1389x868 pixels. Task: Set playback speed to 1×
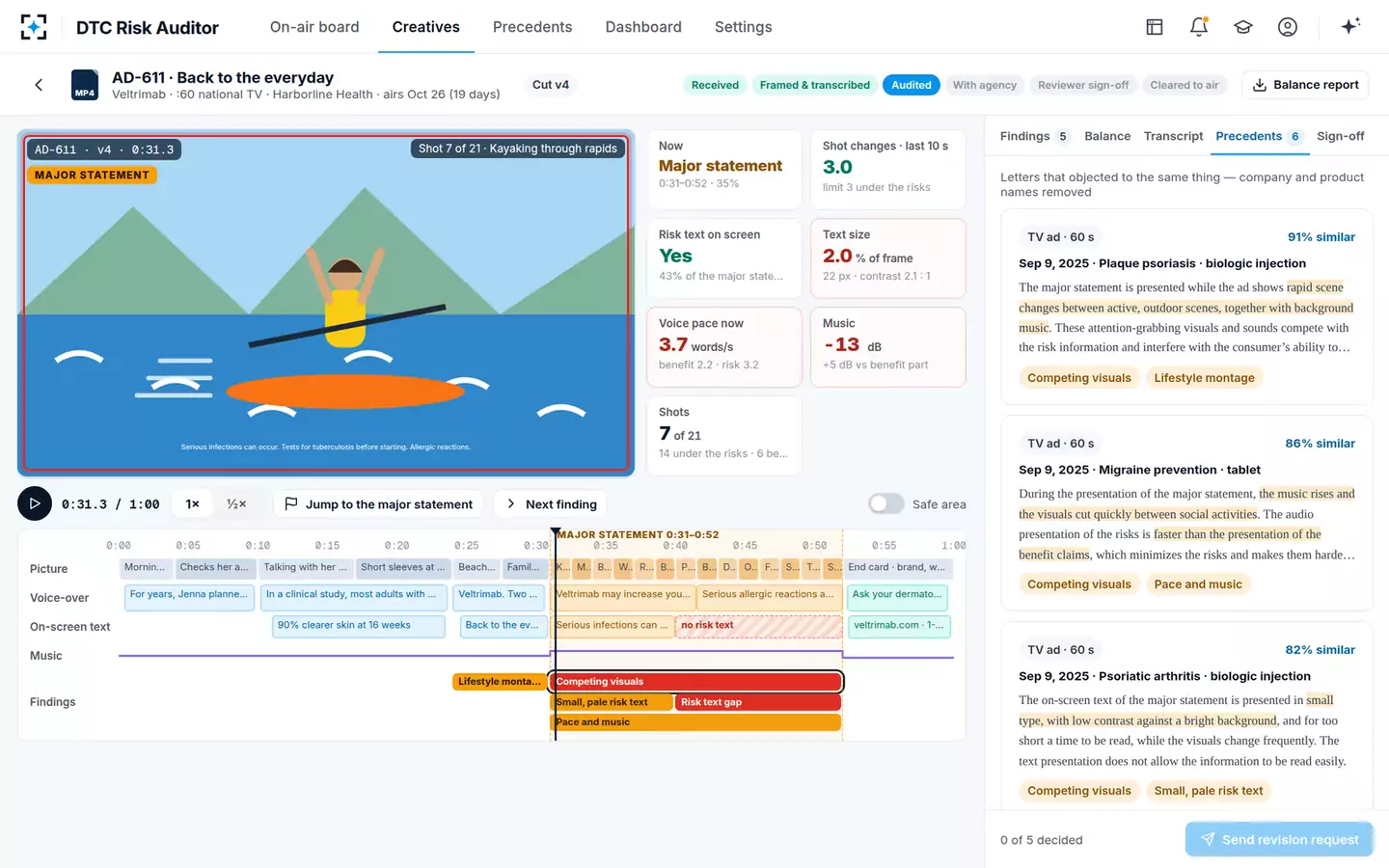[193, 503]
